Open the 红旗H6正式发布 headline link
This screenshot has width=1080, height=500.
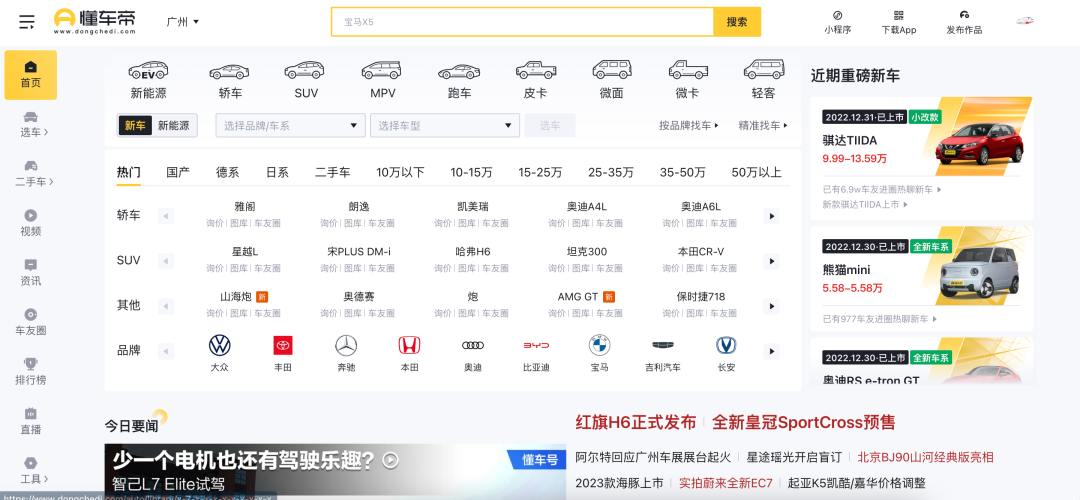635,422
